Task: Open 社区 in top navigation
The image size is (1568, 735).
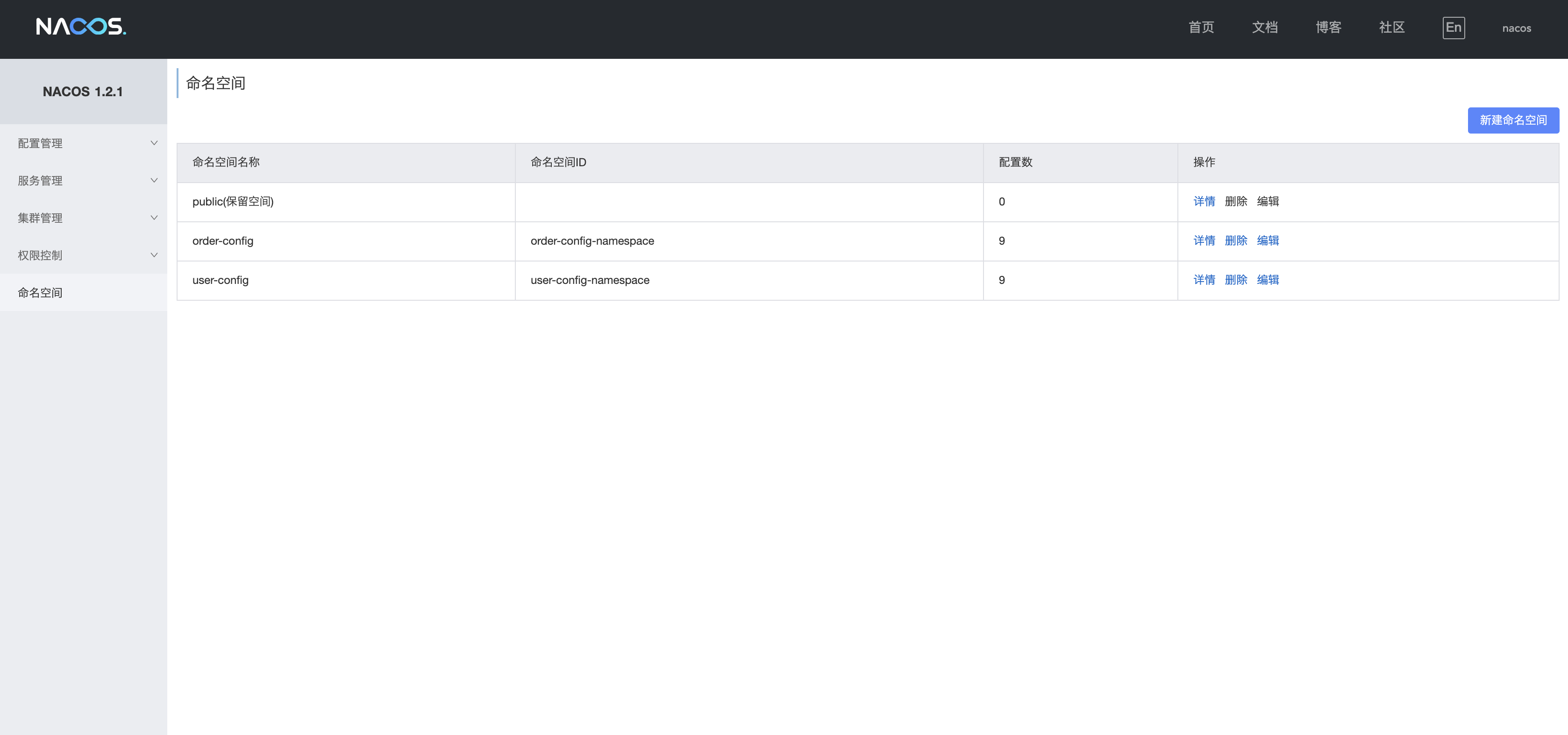Action: pyautogui.click(x=1391, y=28)
